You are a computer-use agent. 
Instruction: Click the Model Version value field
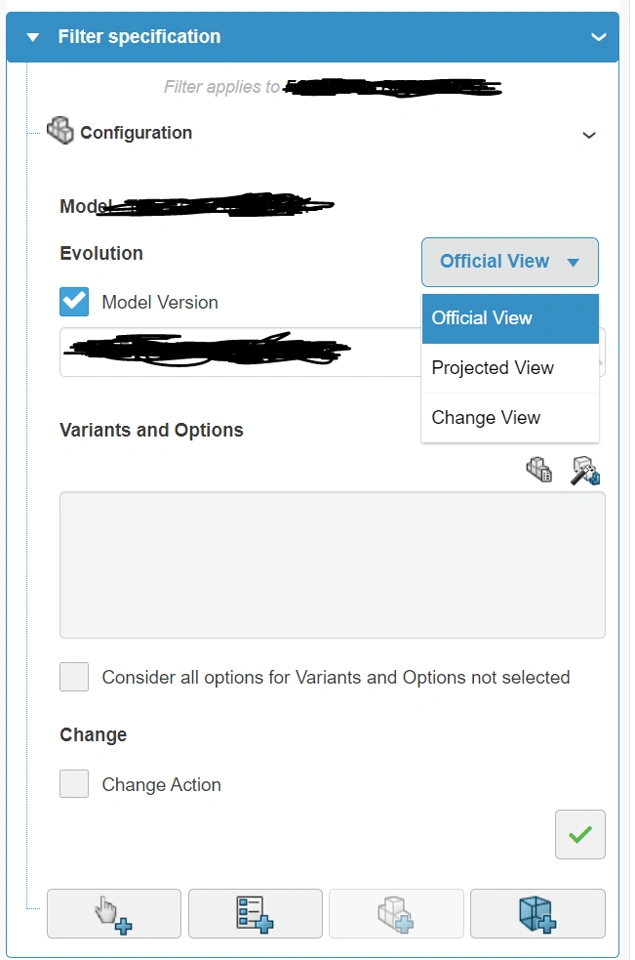click(x=240, y=352)
